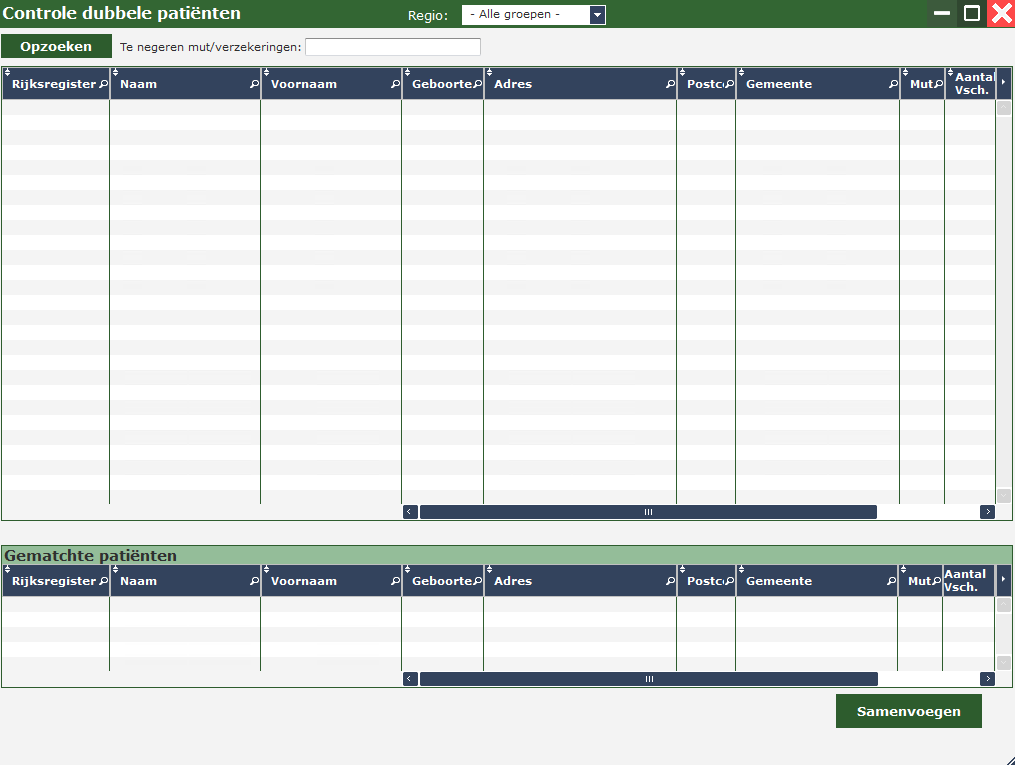Open the Voornaam column search in the upper grid
The image size is (1015, 765).
click(x=395, y=85)
